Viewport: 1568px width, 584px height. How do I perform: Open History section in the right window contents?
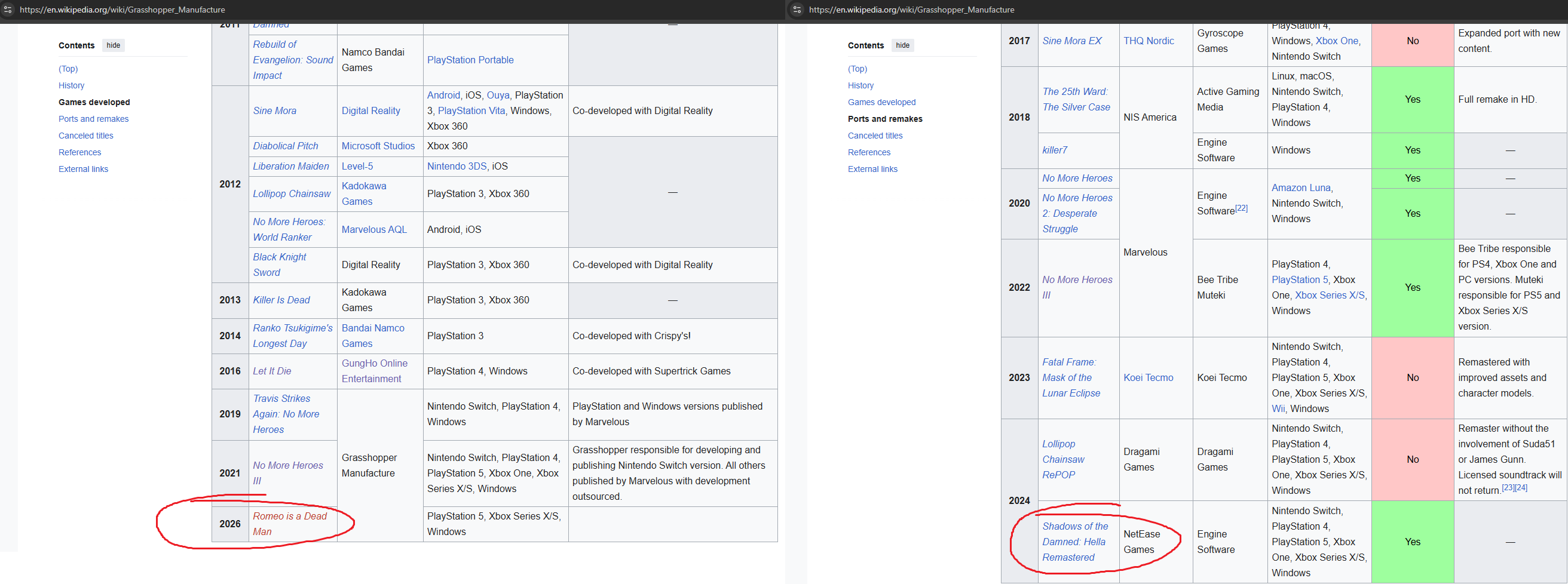860,86
